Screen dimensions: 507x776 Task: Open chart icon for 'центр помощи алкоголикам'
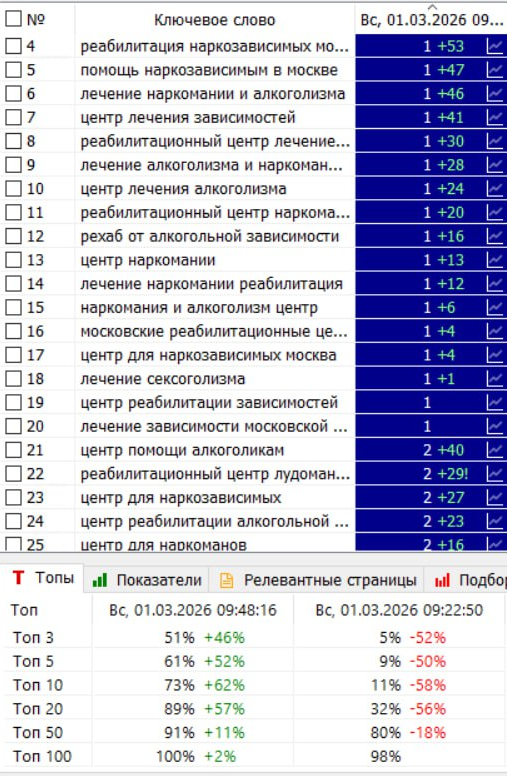(495, 450)
